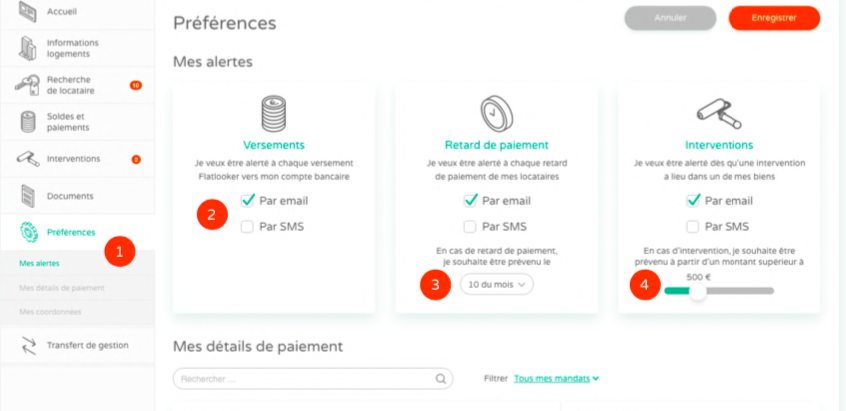Open the Interventions paint roller sidebar icon
The width and height of the screenshot is (846, 411).
[28, 159]
